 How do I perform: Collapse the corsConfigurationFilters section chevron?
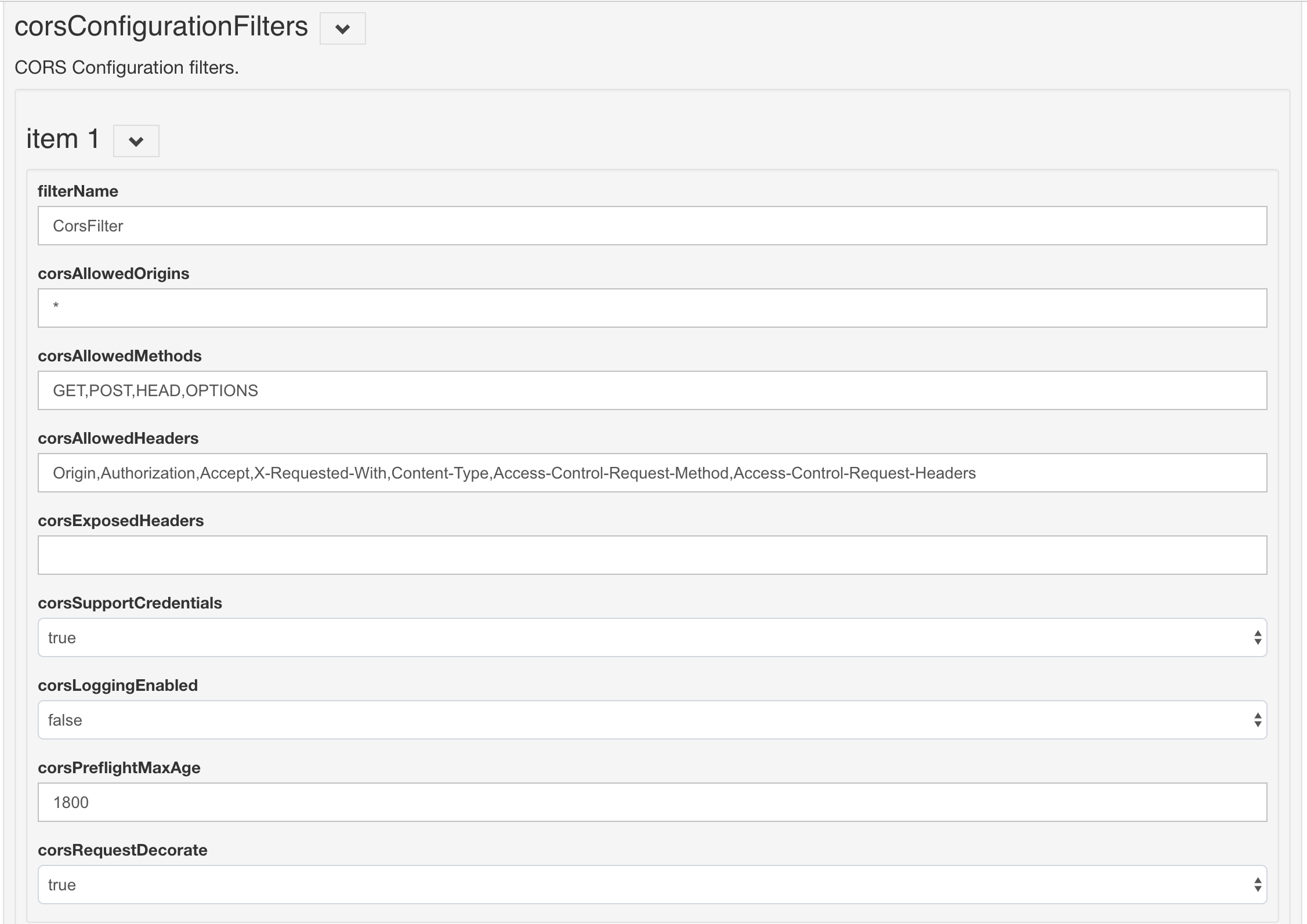[342, 28]
